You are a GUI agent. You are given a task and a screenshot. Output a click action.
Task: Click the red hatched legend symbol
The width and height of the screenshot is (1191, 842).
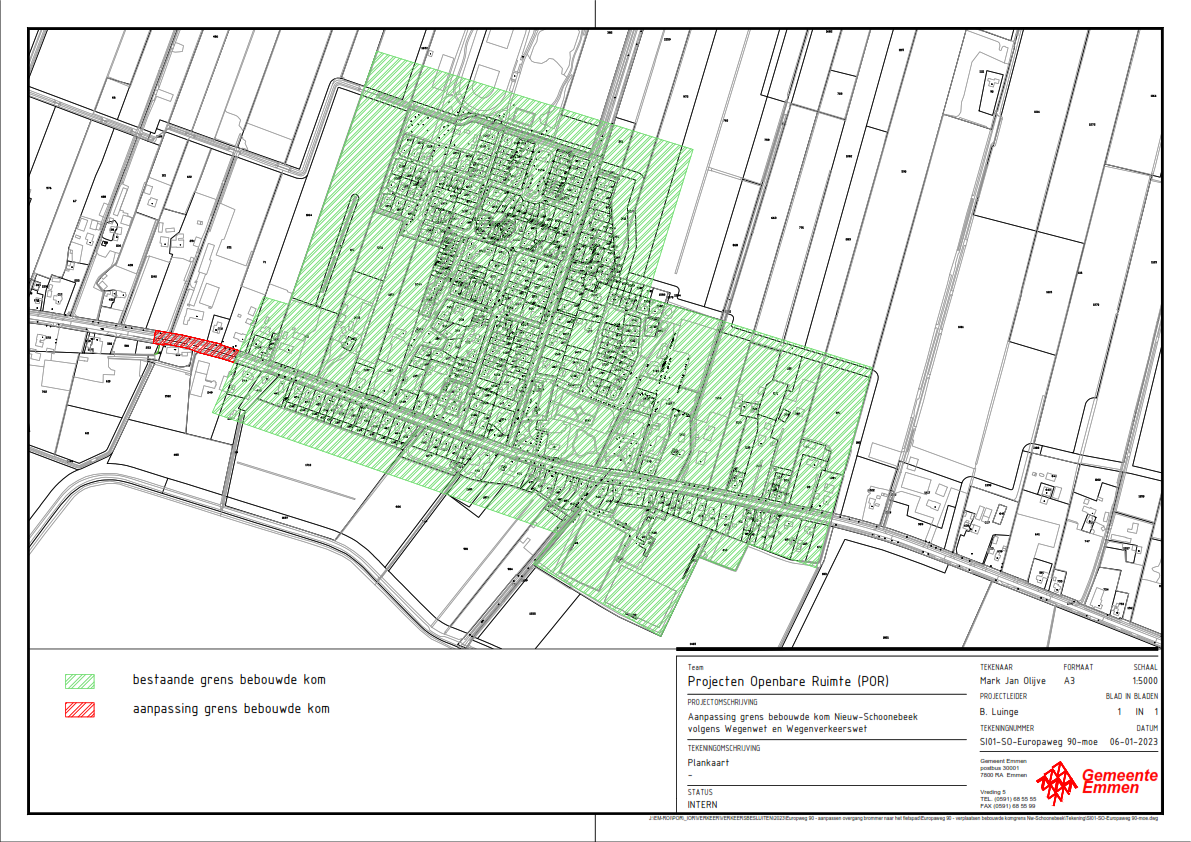pos(80,710)
